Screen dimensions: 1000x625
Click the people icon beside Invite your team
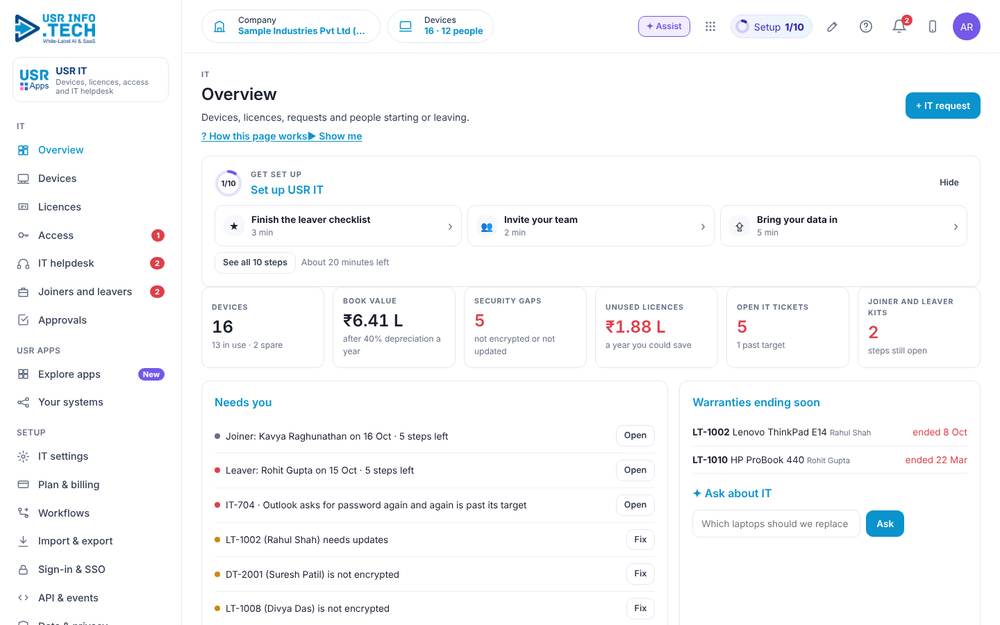pyautogui.click(x=487, y=226)
